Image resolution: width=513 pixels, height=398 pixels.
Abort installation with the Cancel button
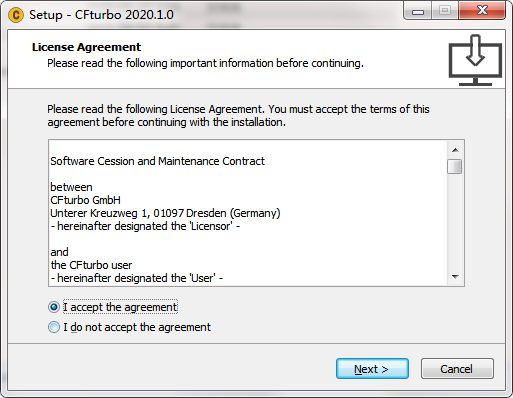coord(457,369)
